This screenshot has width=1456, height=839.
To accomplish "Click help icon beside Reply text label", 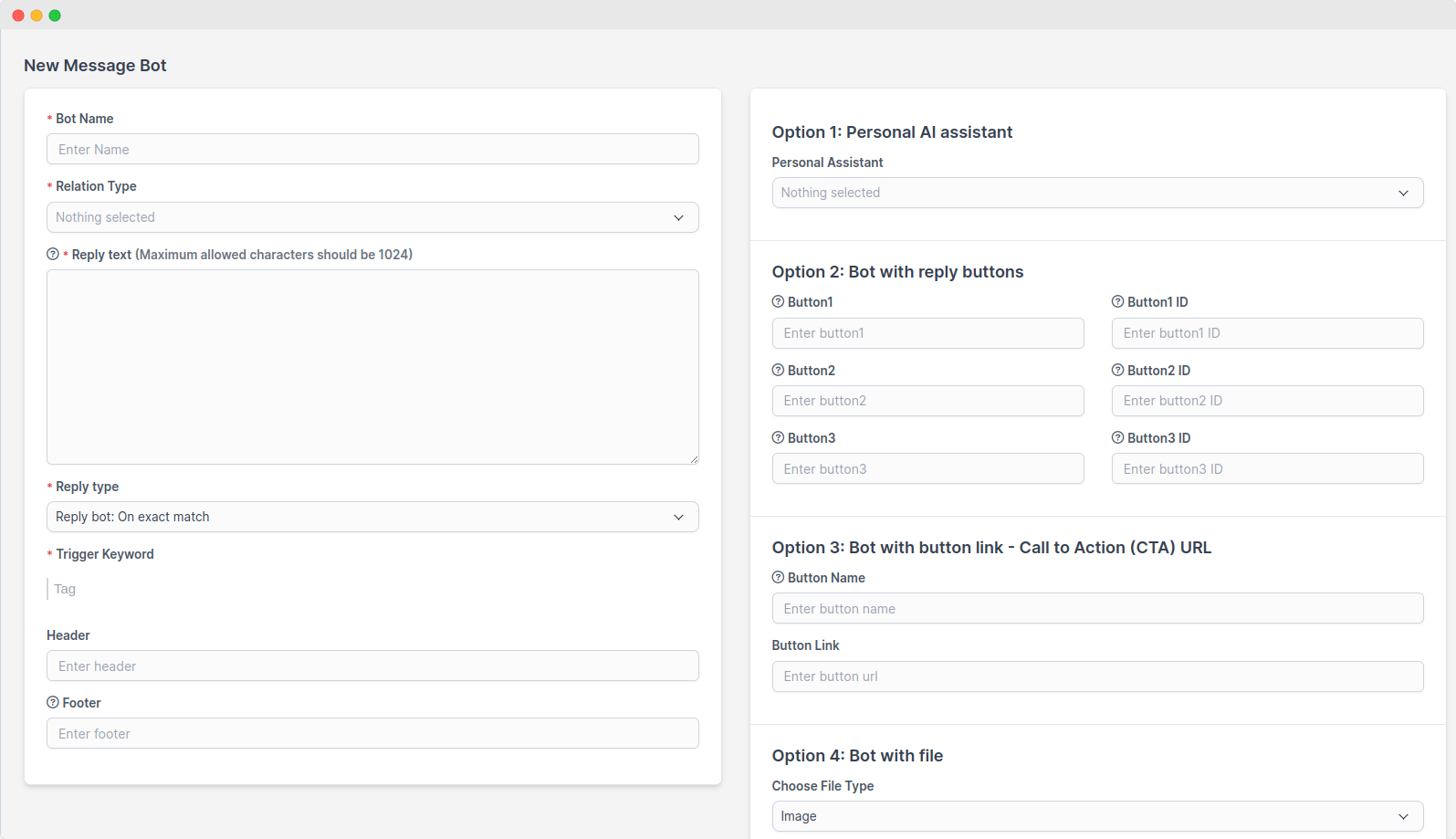I will coord(53,255).
